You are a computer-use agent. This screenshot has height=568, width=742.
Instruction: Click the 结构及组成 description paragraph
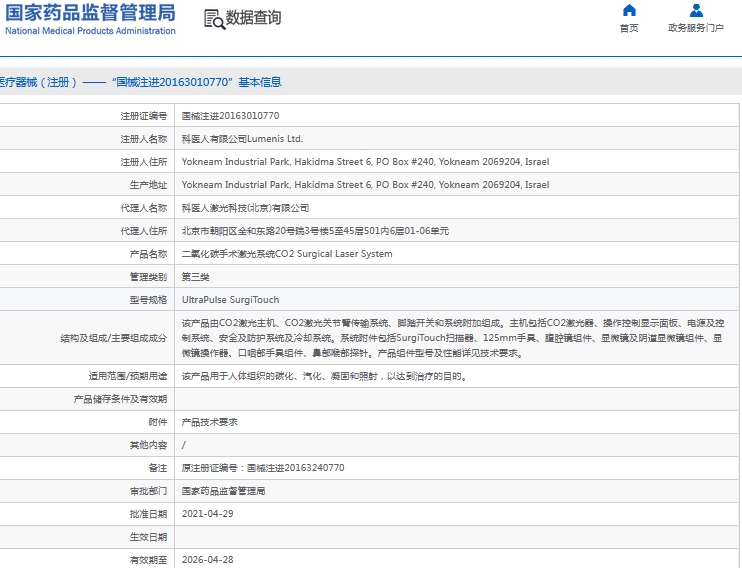pos(453,338)
